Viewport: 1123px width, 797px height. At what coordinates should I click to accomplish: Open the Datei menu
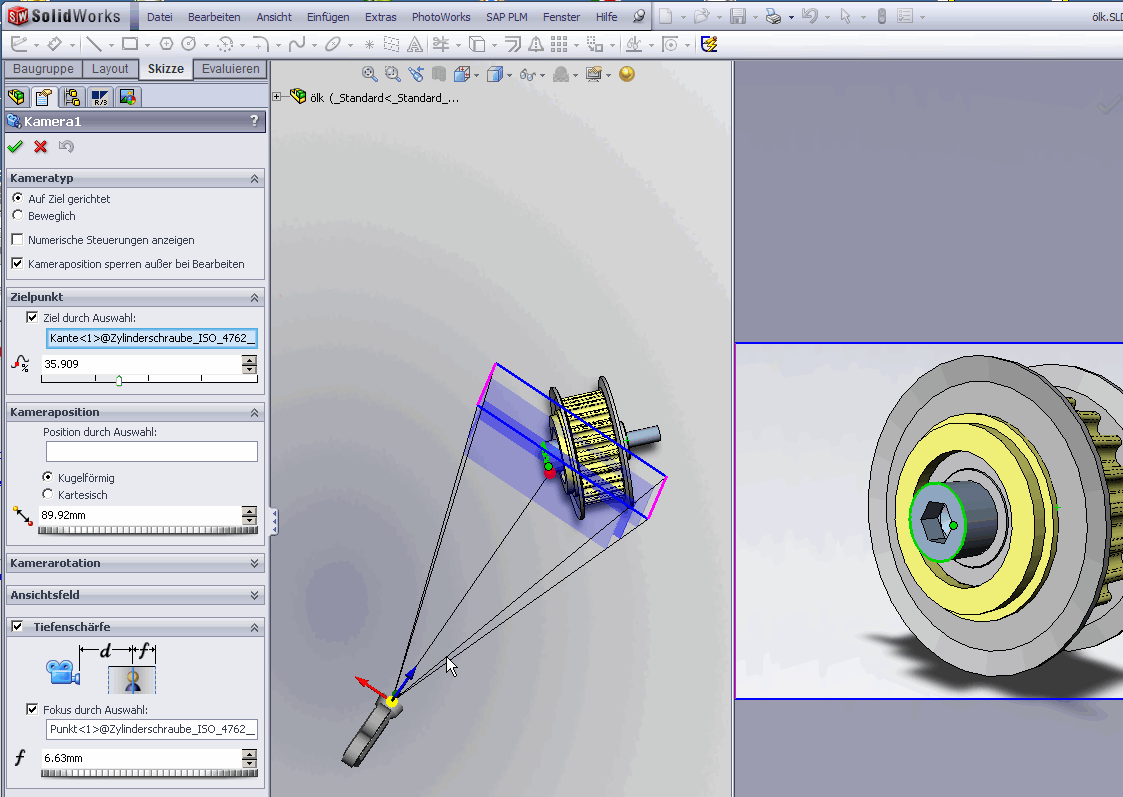point(159,16)
